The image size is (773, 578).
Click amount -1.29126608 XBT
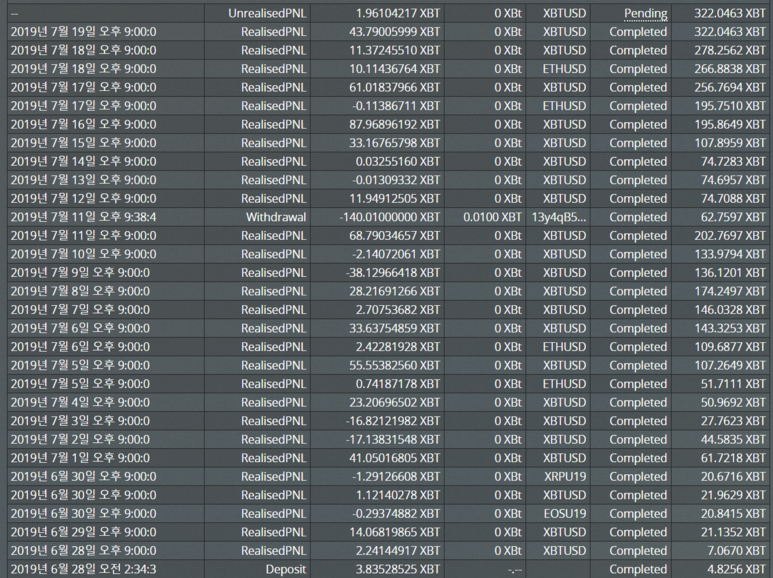click(396, 476)
